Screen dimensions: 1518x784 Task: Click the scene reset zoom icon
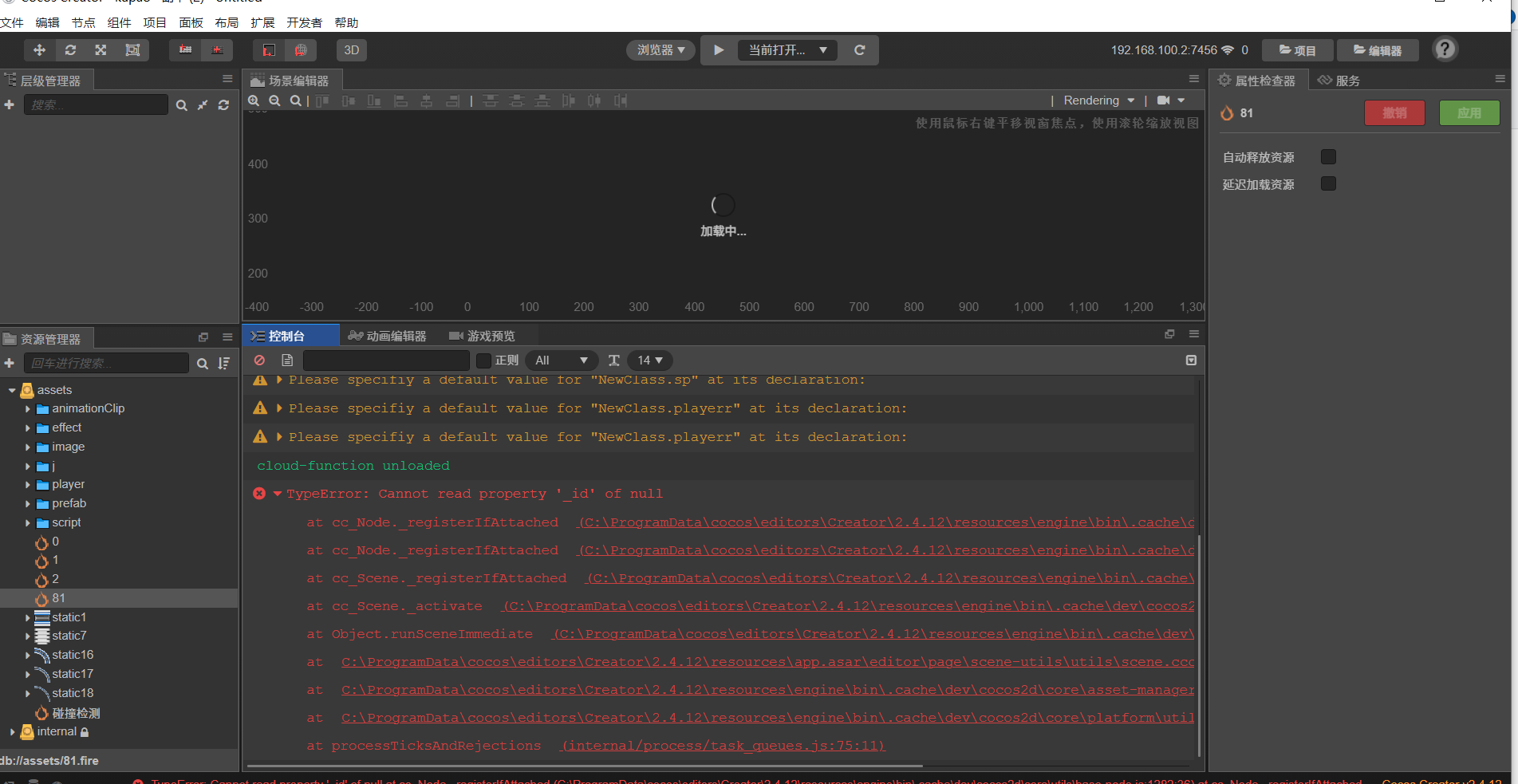[x=296, y=100]
